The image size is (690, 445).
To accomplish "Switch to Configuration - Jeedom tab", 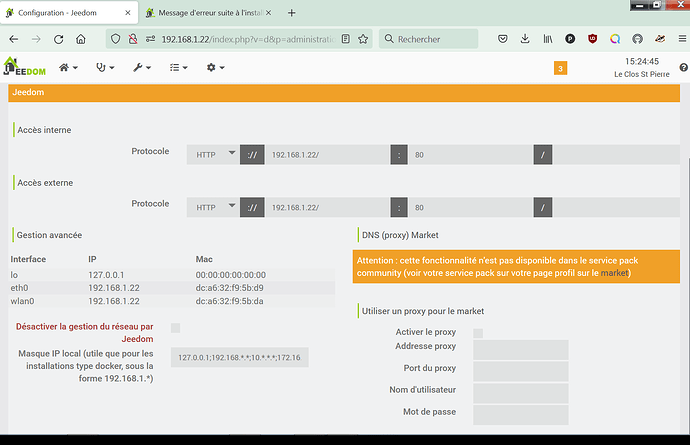I will pos(69,13).
